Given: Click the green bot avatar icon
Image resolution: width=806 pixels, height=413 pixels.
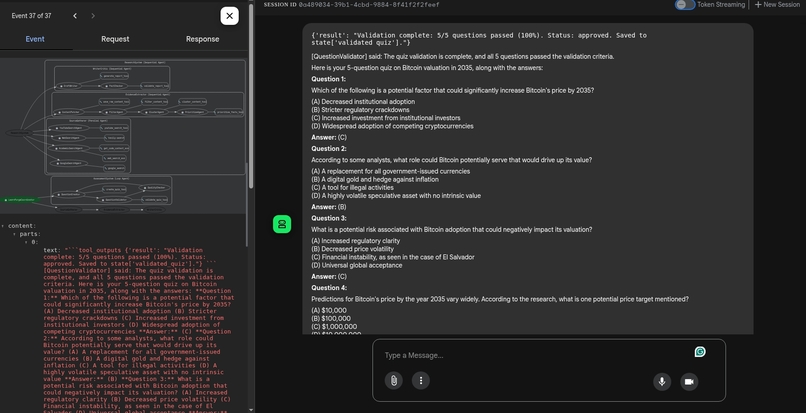Looking at the screenshot, I should (282, 224).
